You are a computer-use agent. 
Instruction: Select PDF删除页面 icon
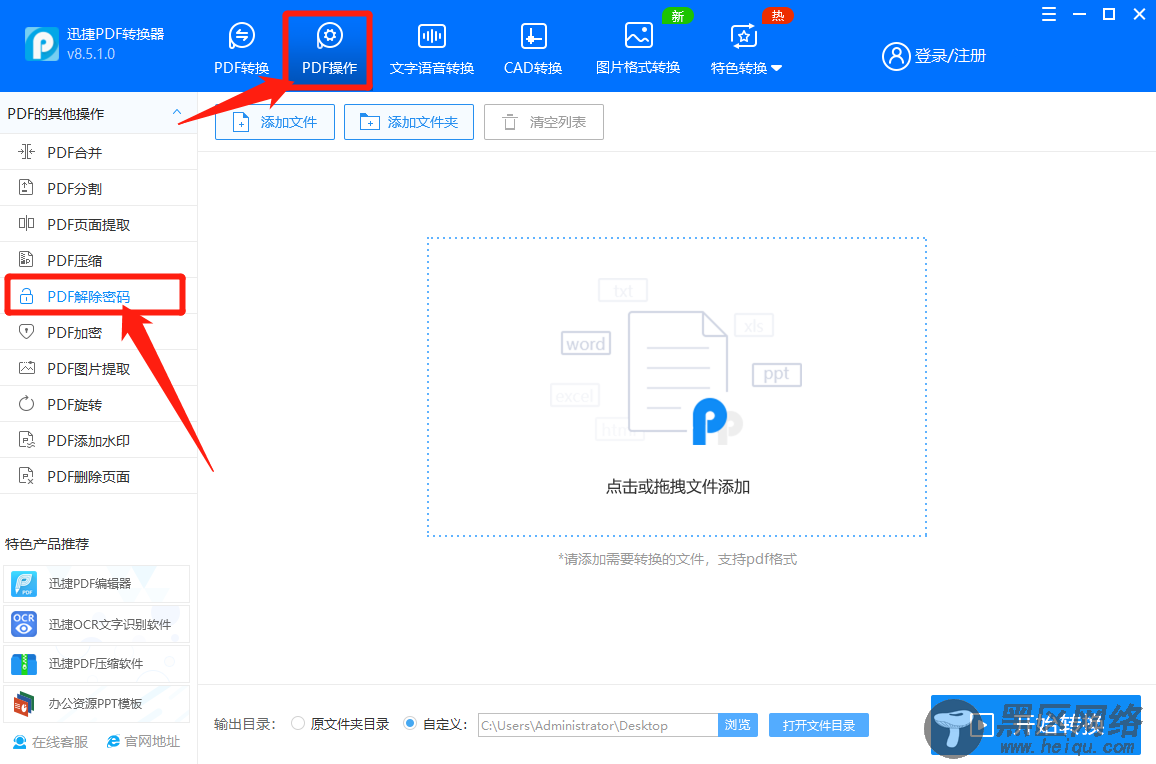(27, 476)
